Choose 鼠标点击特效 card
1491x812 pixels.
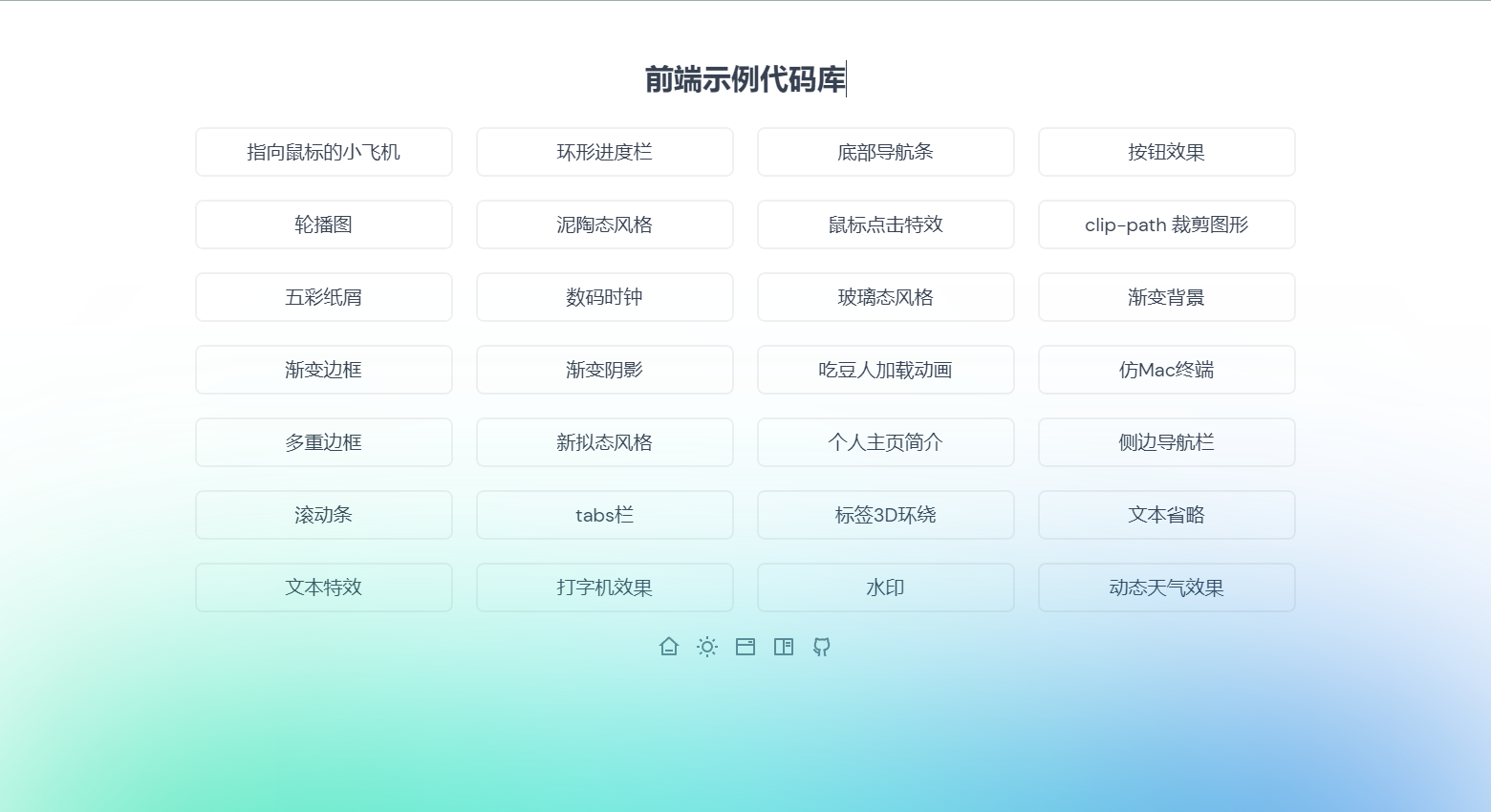886,224
